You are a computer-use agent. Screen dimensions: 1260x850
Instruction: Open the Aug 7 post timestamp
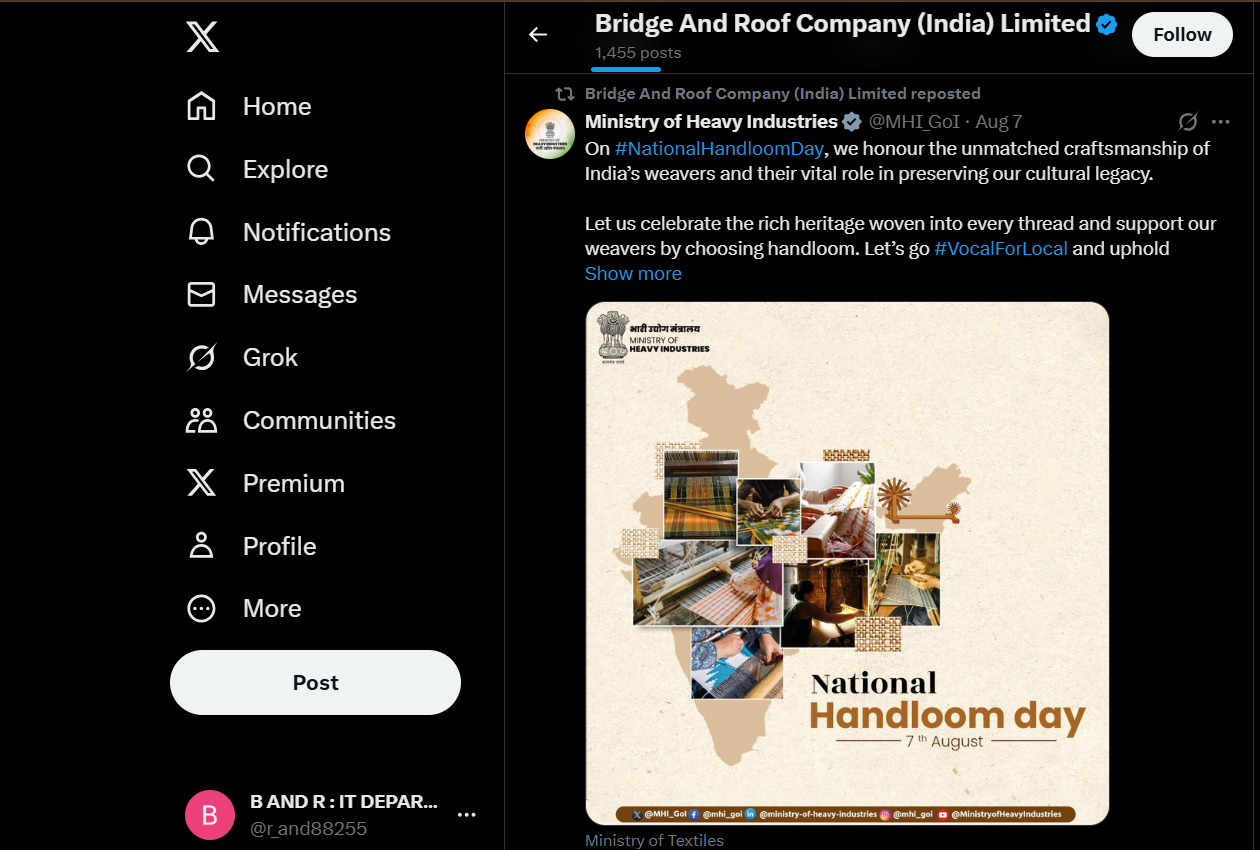(999, 122)
